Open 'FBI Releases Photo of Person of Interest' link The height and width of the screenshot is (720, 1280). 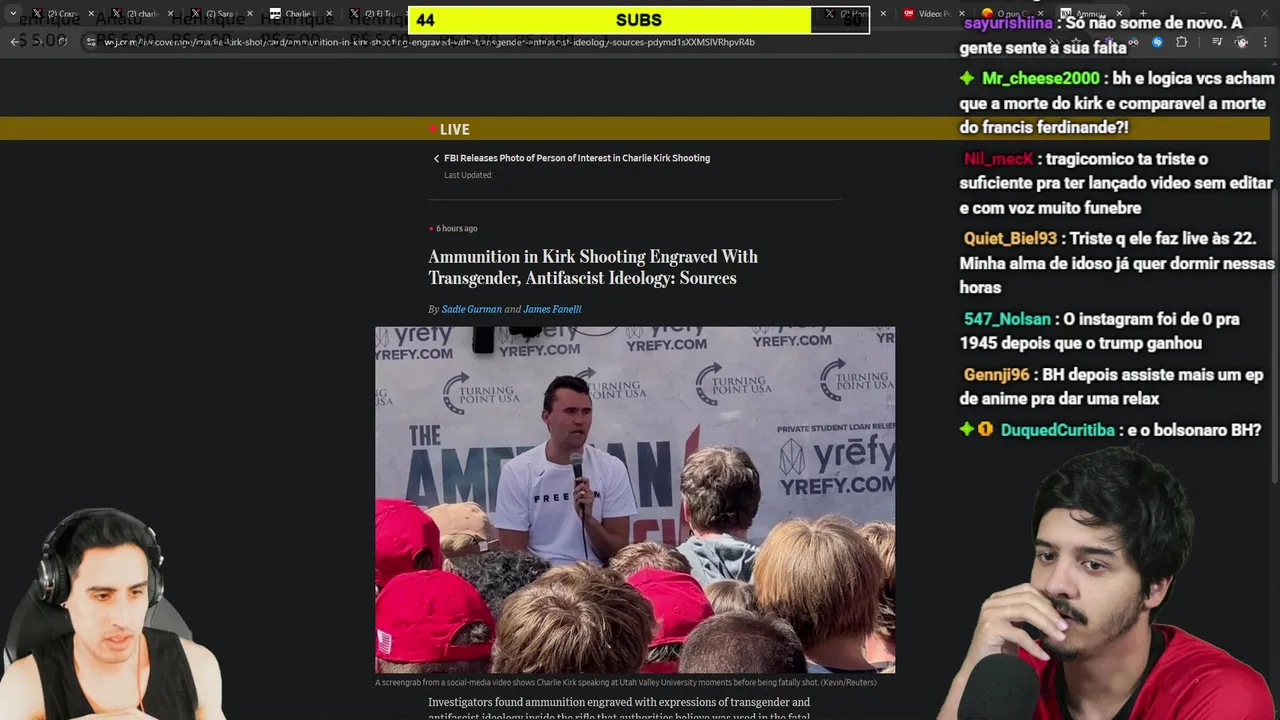(x=577, y=158)
